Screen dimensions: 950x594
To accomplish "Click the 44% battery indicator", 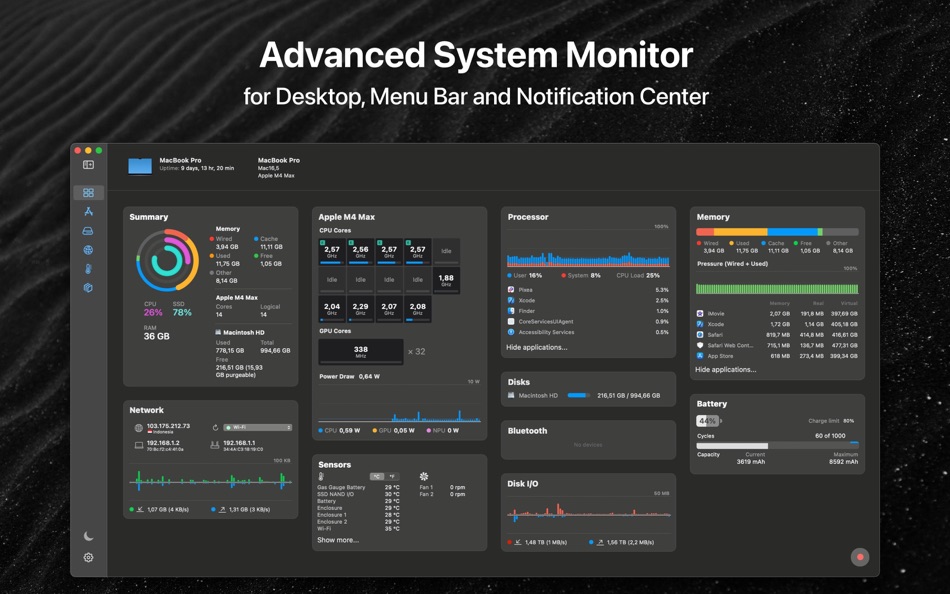I will [708, 421].
